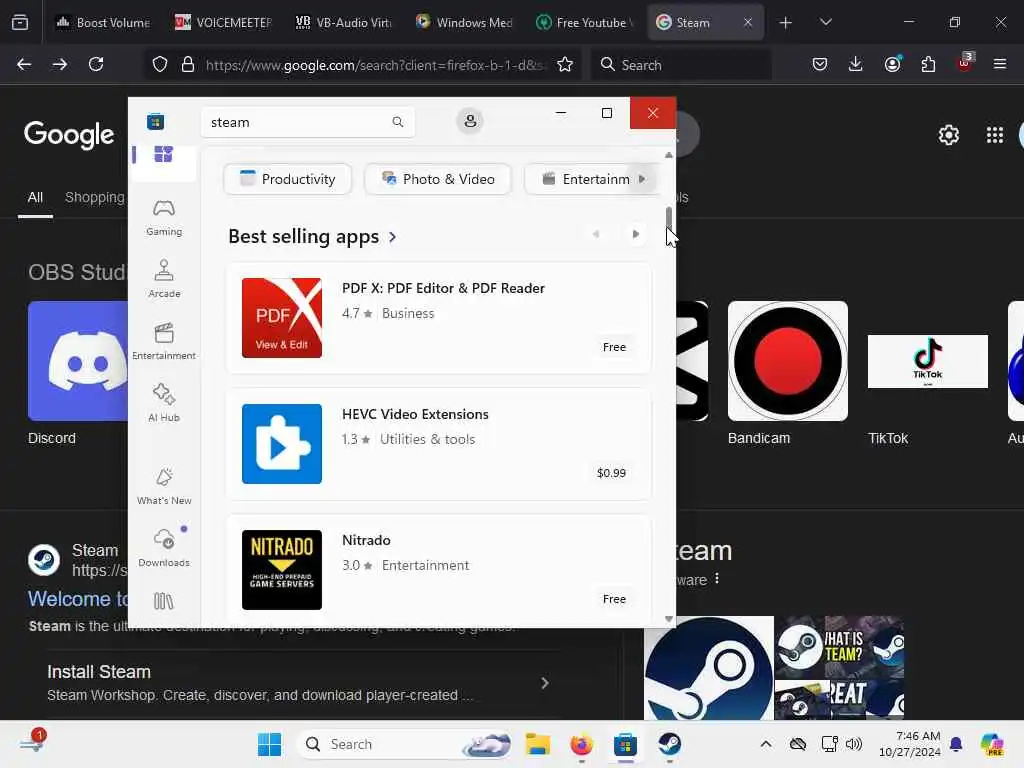Open Bandicam result thumbnail in Google
The height and width of the screenshot is (768, 1024).
pos(788,361)
